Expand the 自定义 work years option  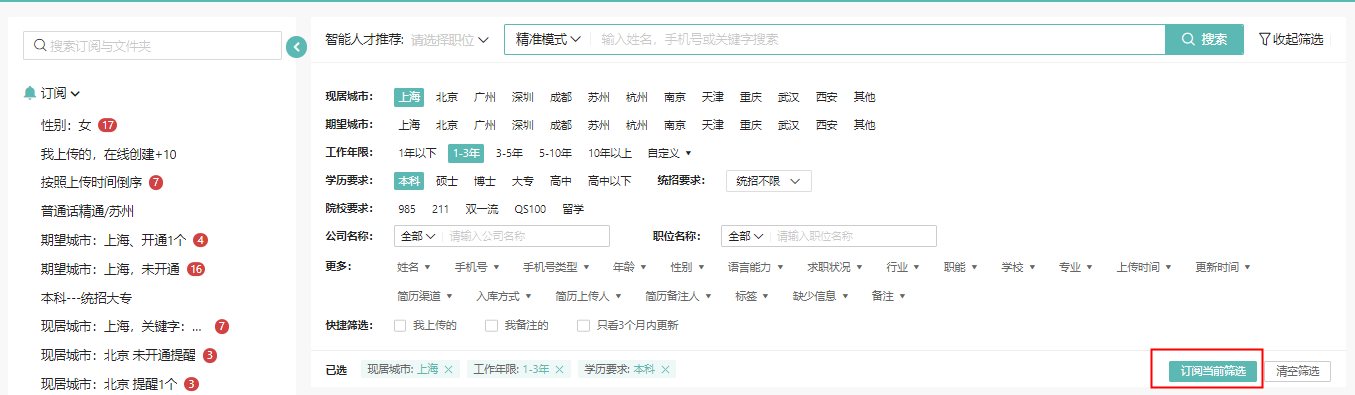click(x=669, y=153)
